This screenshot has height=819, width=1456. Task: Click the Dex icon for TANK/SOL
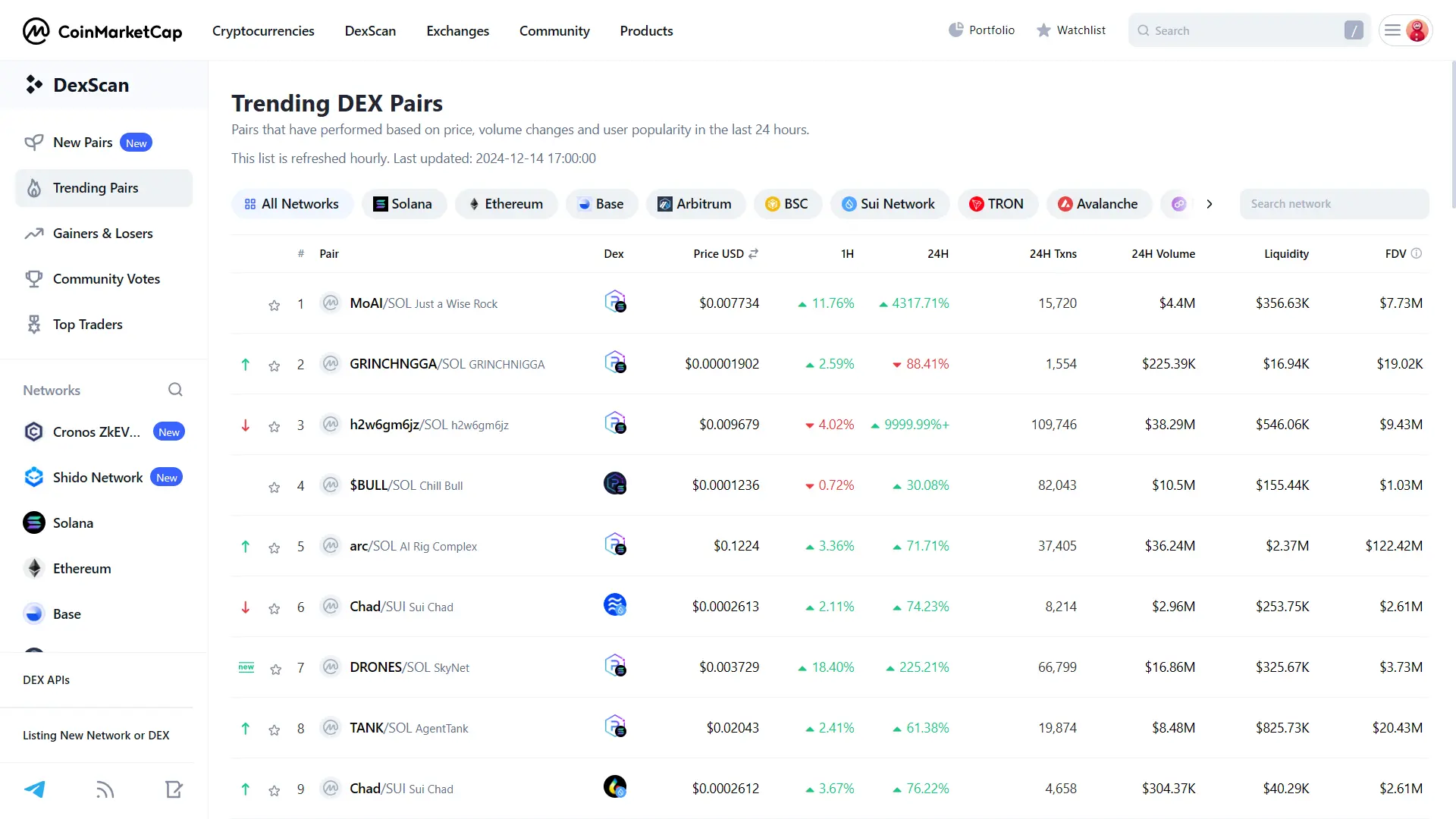pos(615,726)
